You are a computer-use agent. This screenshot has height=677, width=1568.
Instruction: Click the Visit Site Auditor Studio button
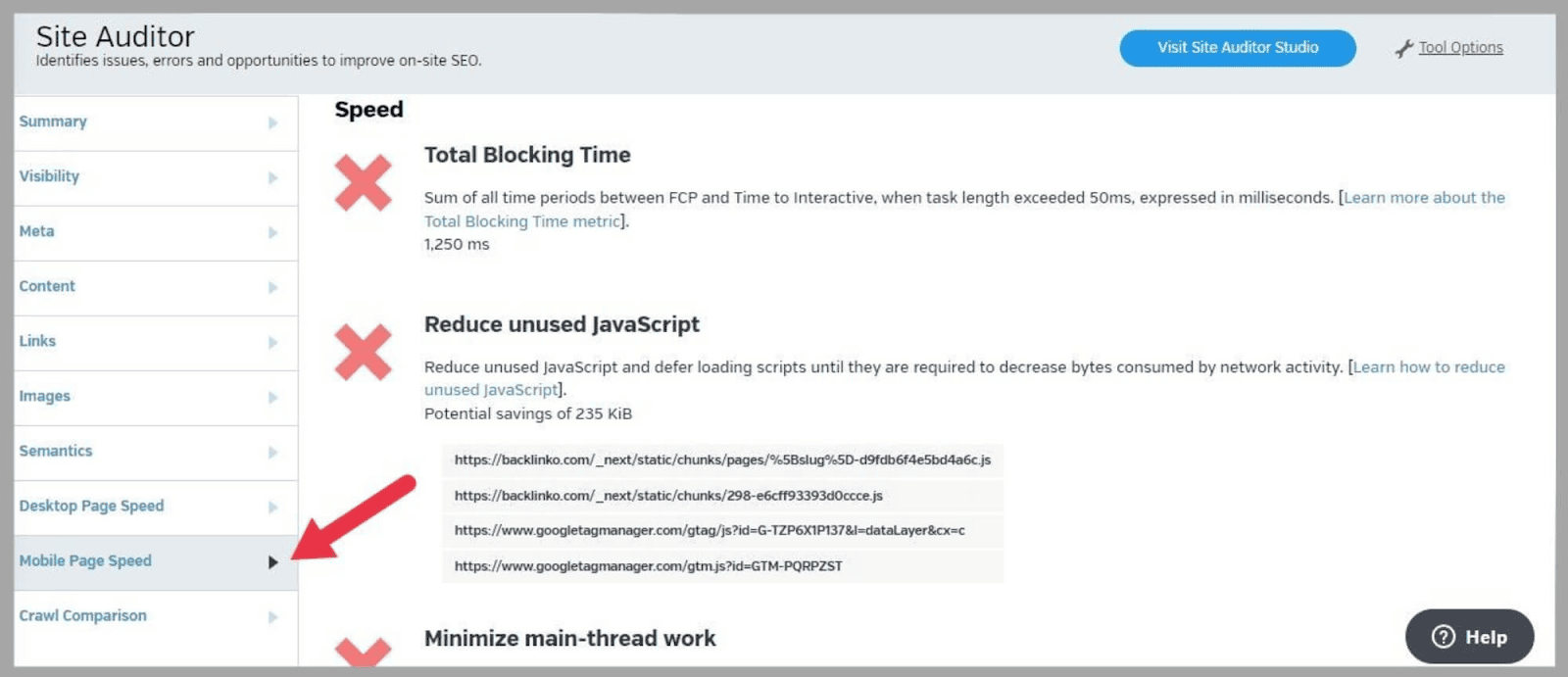click(x=1236, y=47)
